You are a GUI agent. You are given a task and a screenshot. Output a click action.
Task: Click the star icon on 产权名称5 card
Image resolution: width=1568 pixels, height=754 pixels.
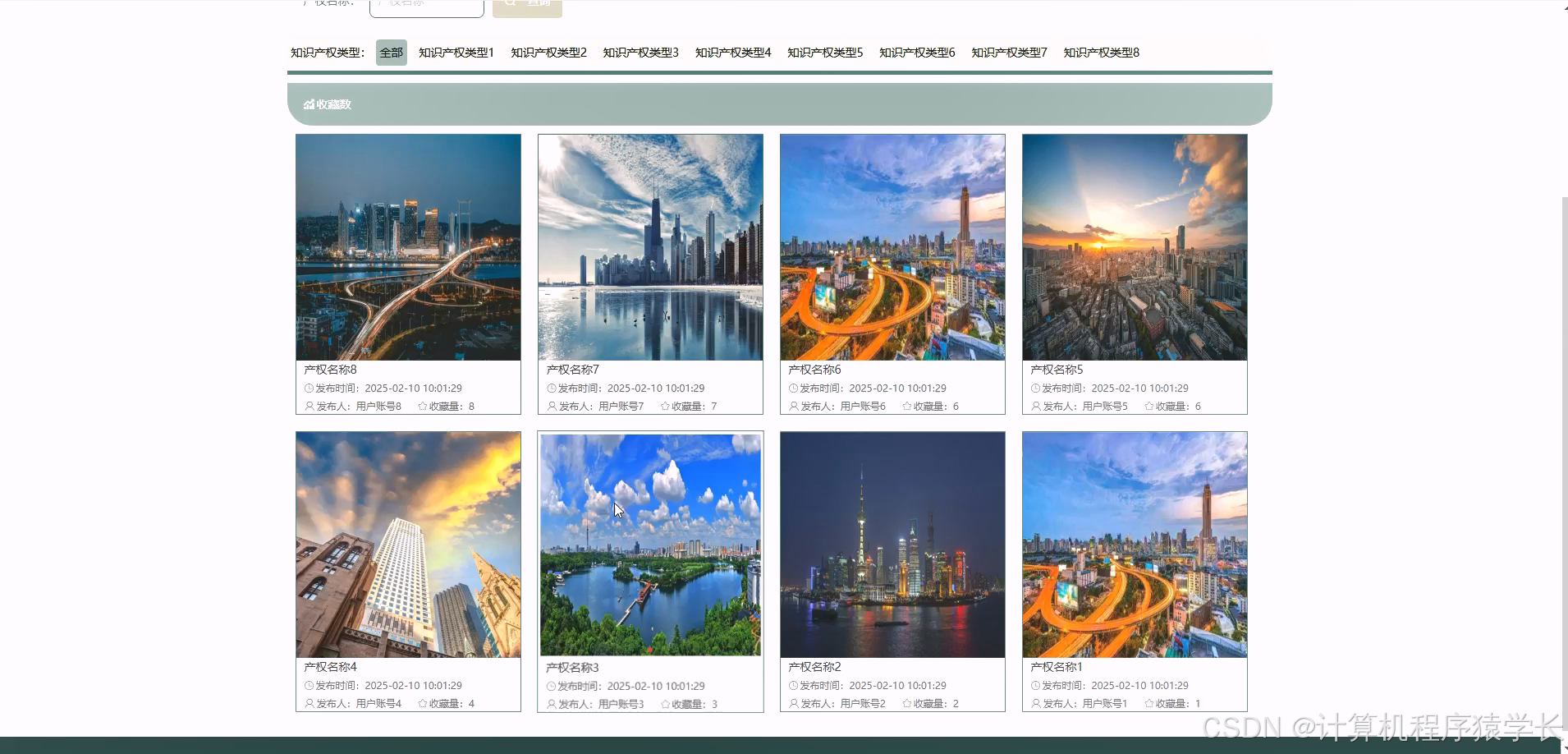[1149, 407]
